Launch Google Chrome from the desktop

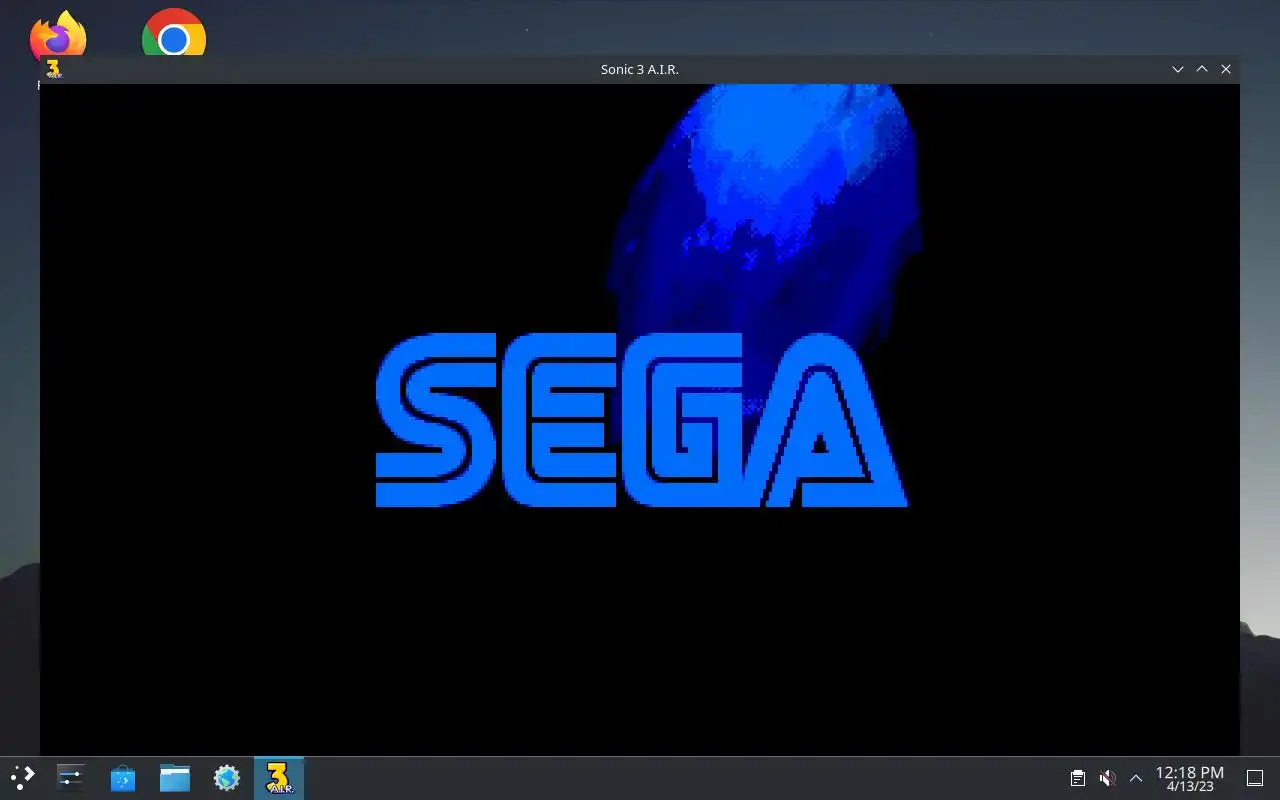click(174, 33)
